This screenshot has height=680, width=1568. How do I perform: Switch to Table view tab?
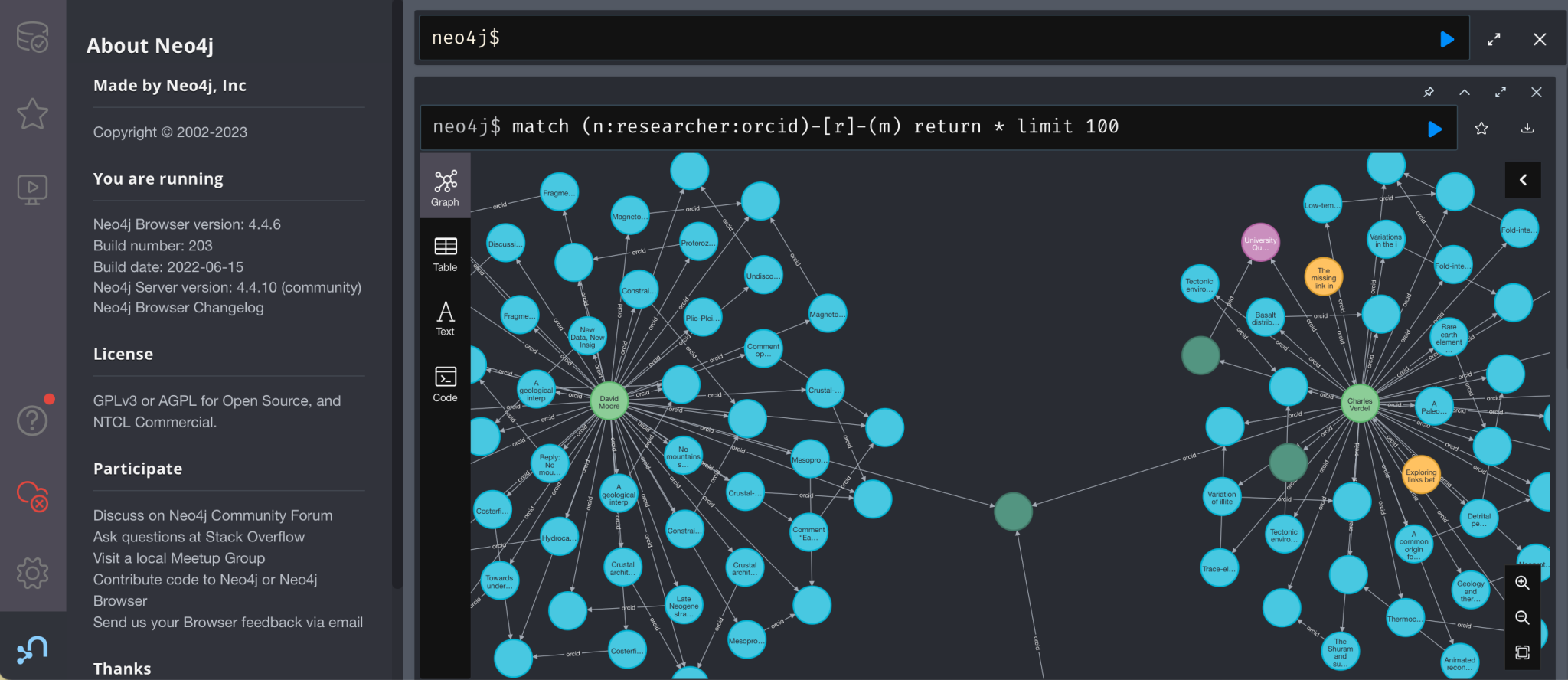click(445, 254)
